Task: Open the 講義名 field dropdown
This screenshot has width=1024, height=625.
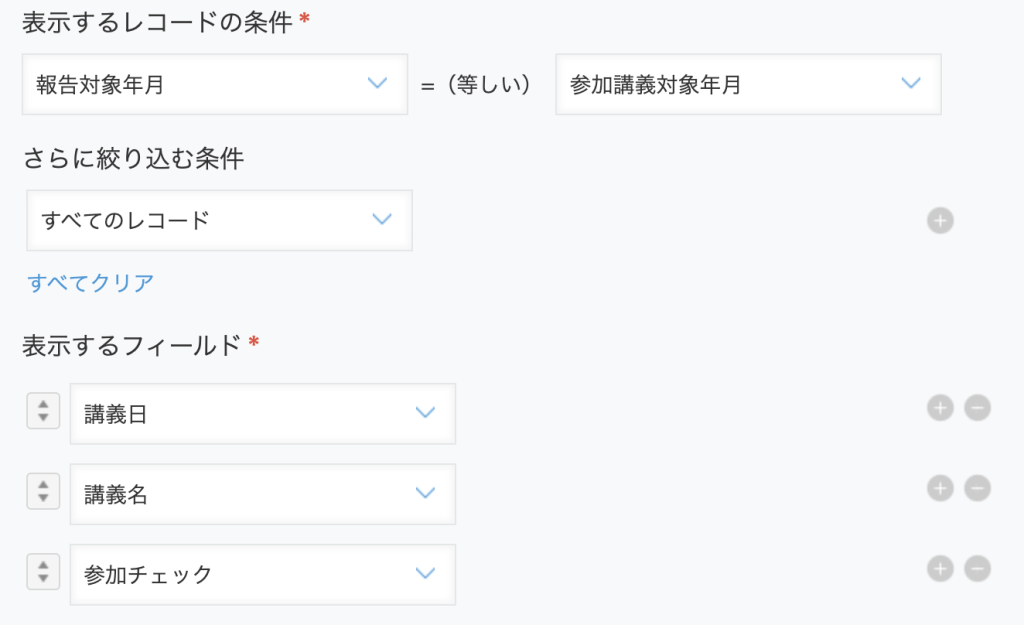Action: click(262, 494)
